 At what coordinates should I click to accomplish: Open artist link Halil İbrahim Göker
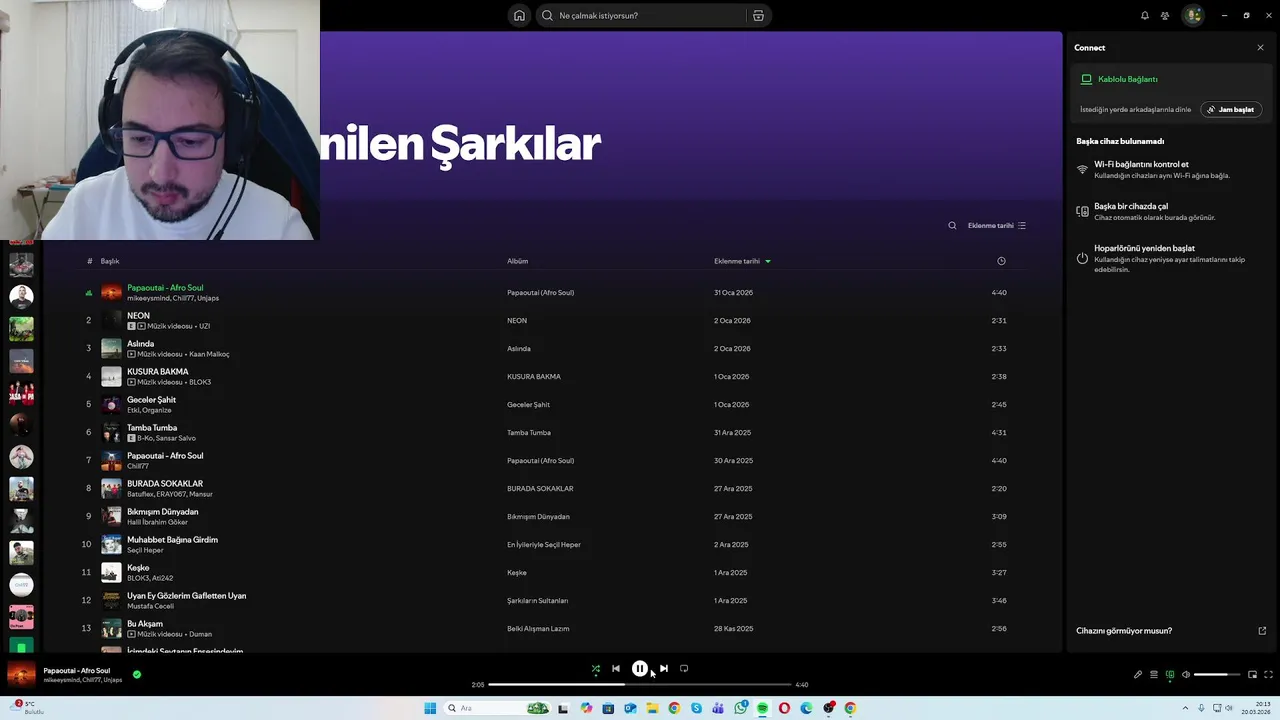pyautogui.click(x=157, y=522)
